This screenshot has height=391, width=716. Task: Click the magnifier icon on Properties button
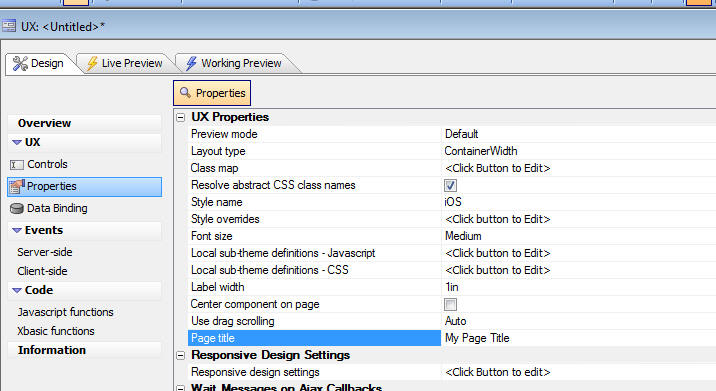coord(185,92)
